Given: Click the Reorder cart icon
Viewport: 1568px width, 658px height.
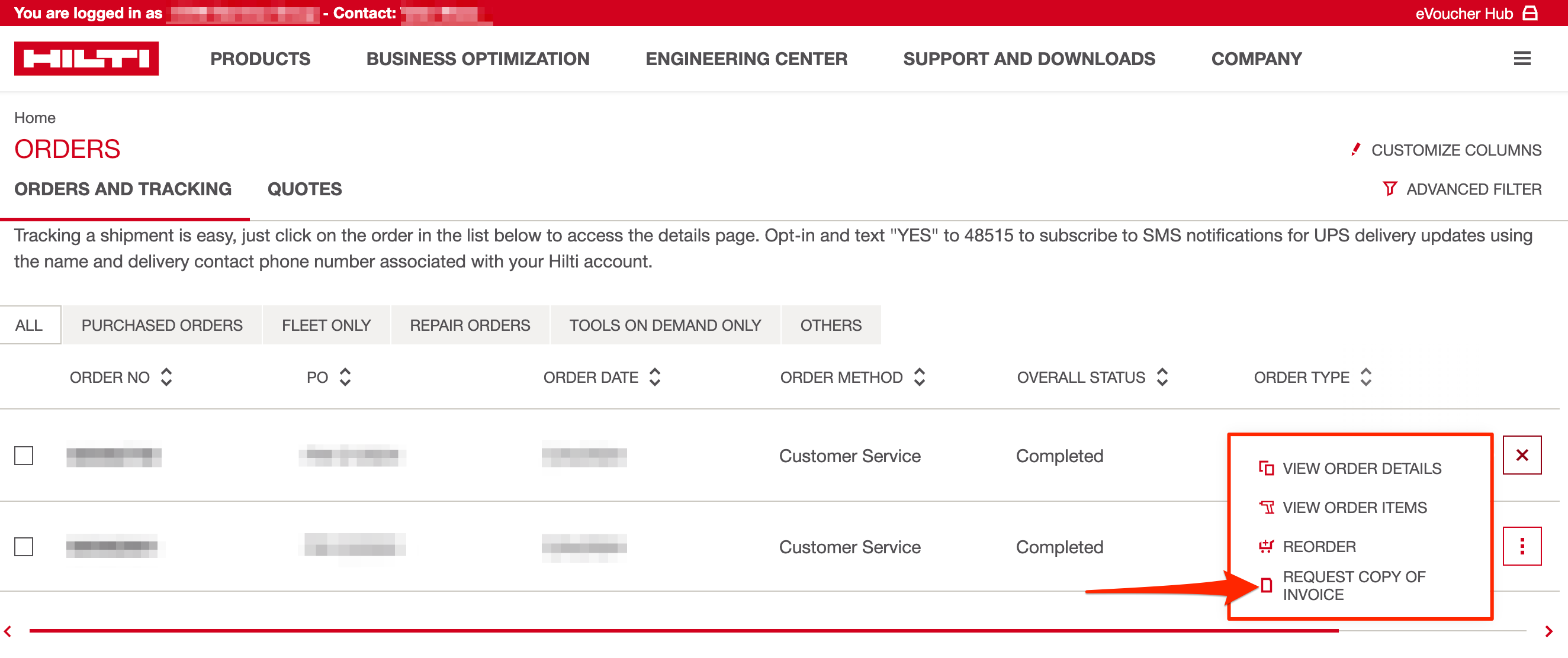Looking at the screenshot, I should (1266, 546).
